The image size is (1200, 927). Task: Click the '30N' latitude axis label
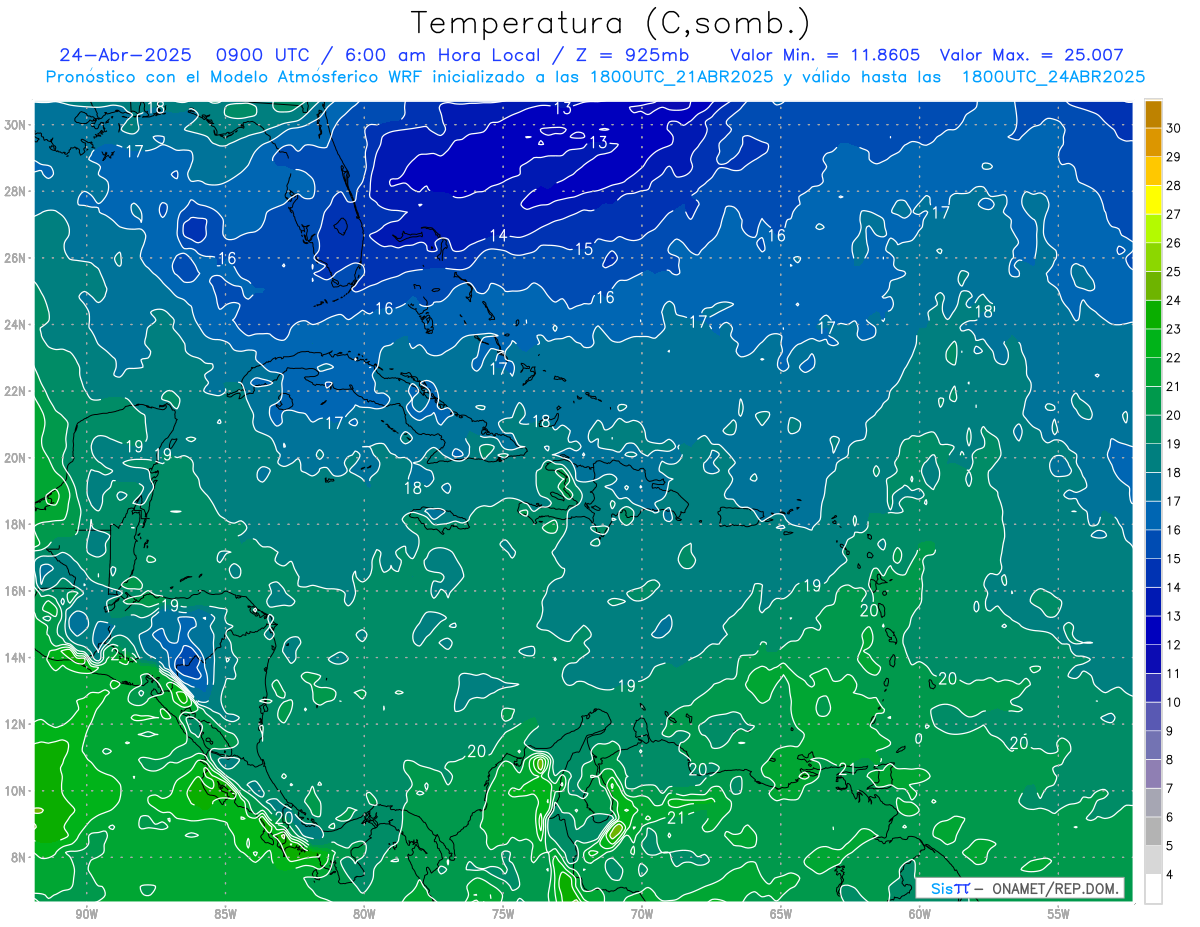click(16, 125)
